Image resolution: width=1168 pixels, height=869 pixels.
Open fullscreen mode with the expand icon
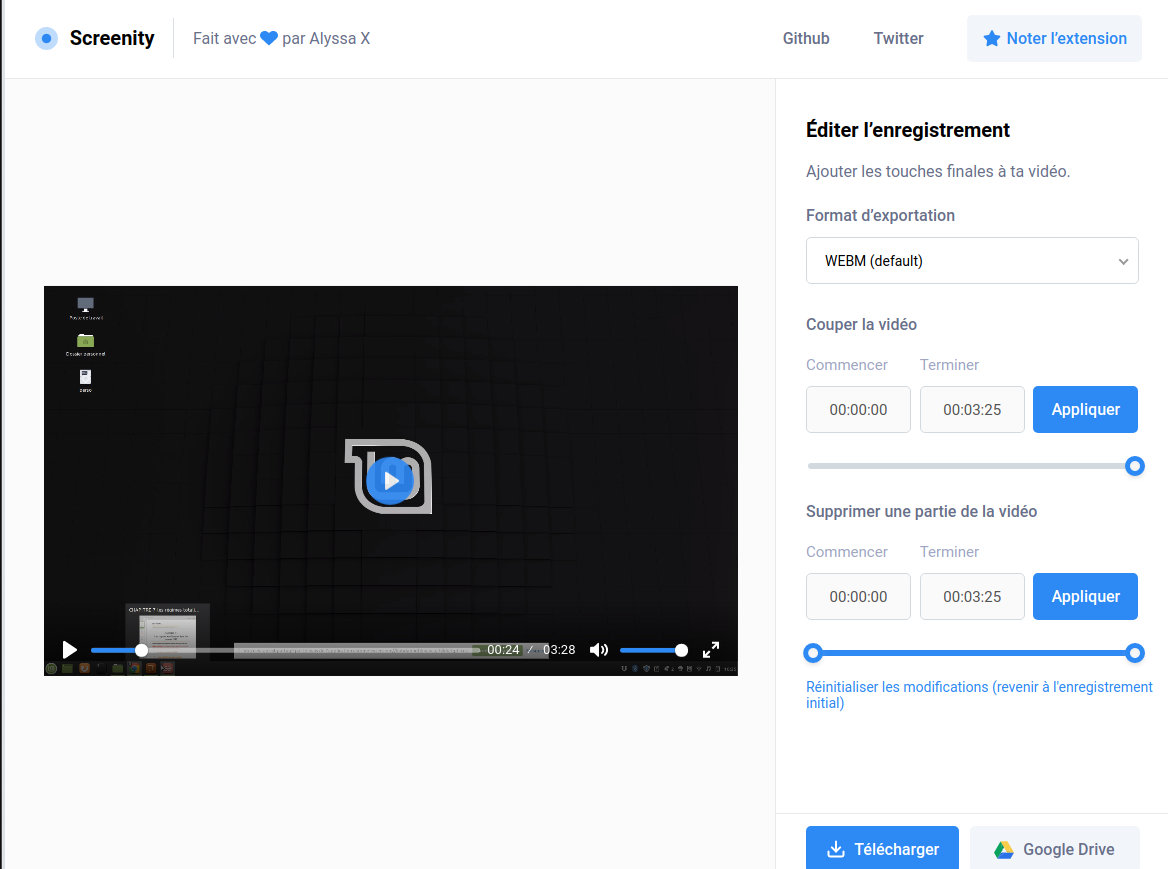point(711,650)
